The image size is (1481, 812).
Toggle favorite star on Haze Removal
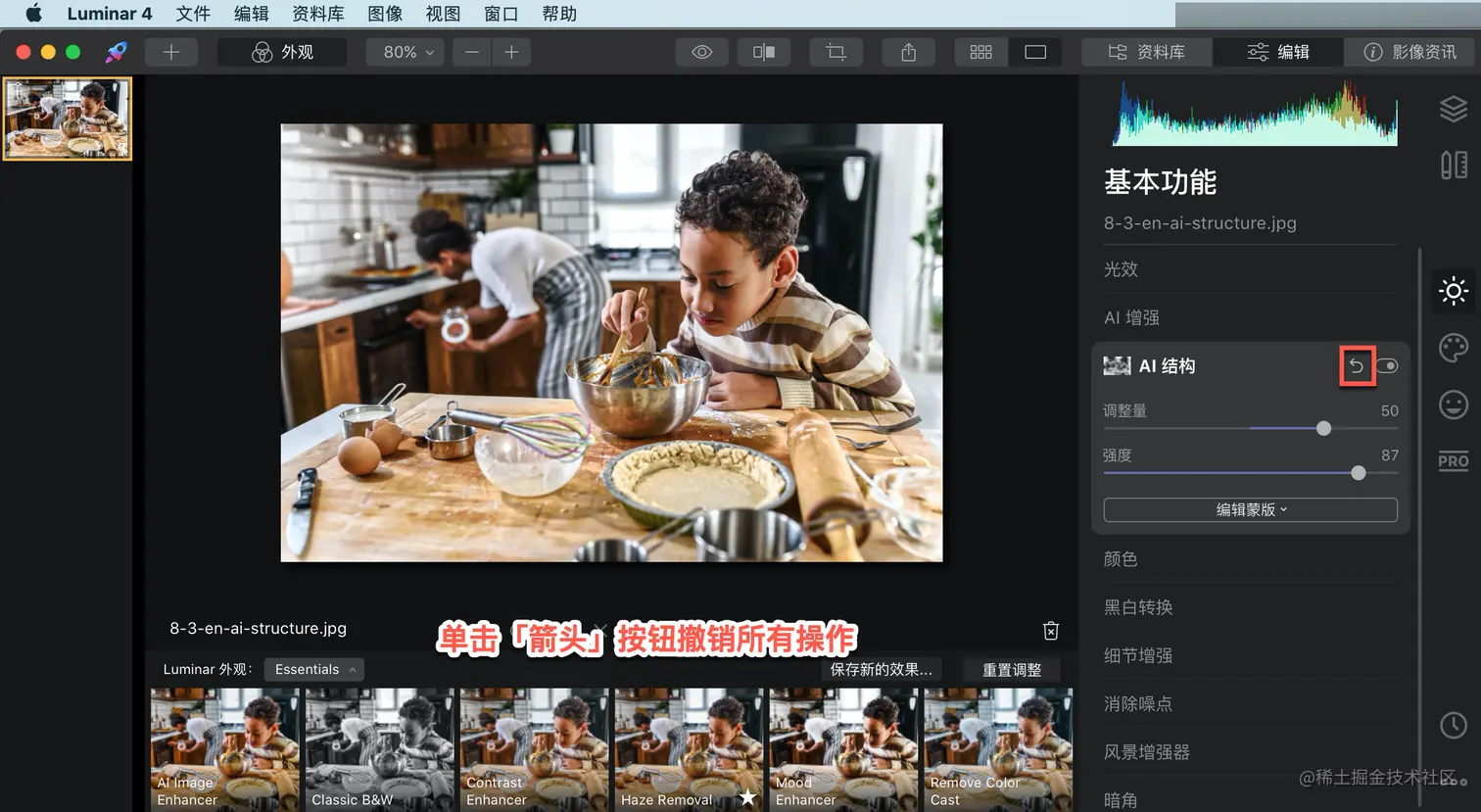coord(747,797)
